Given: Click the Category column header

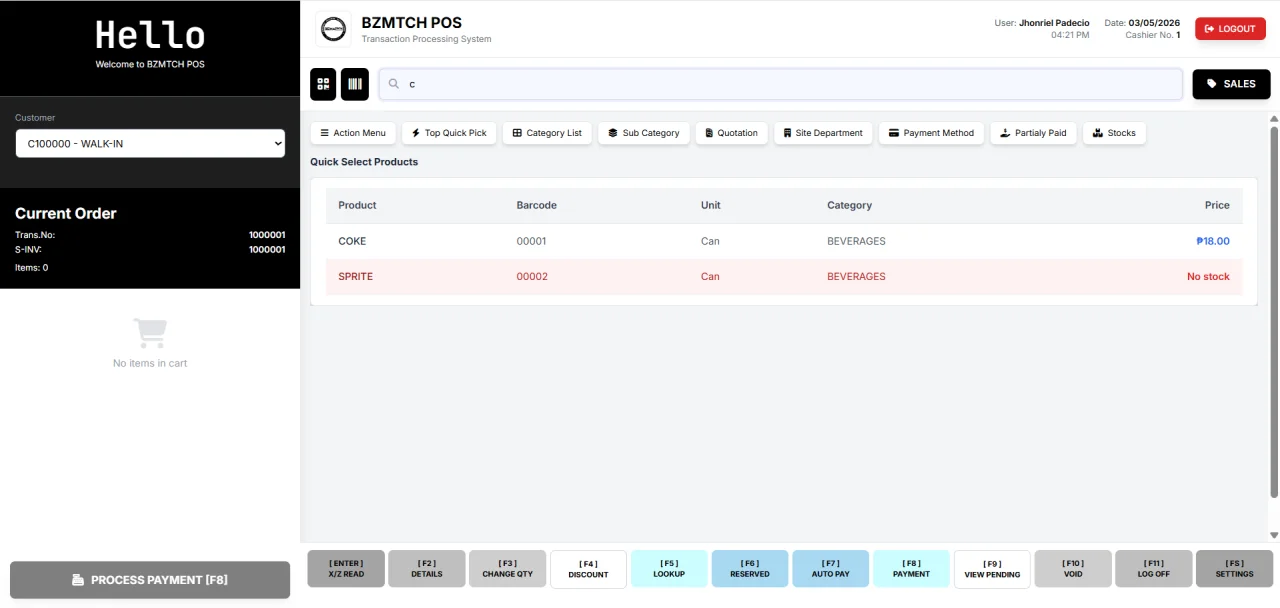Looking at the screenshot, I should [x=849, y=205].
